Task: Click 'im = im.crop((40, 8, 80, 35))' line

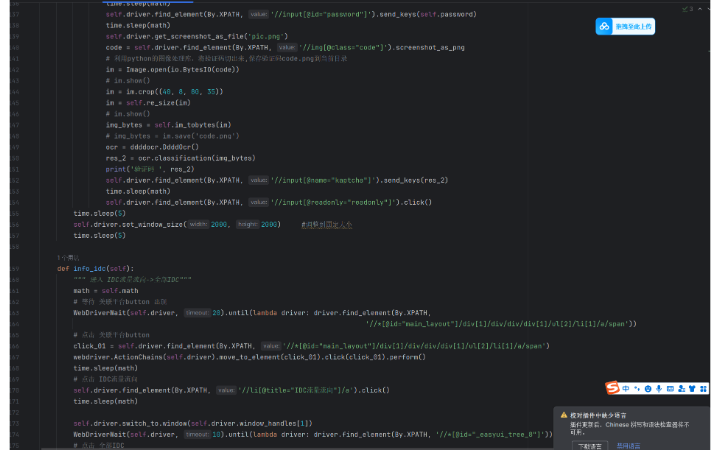Action: [x=164, y=92]
